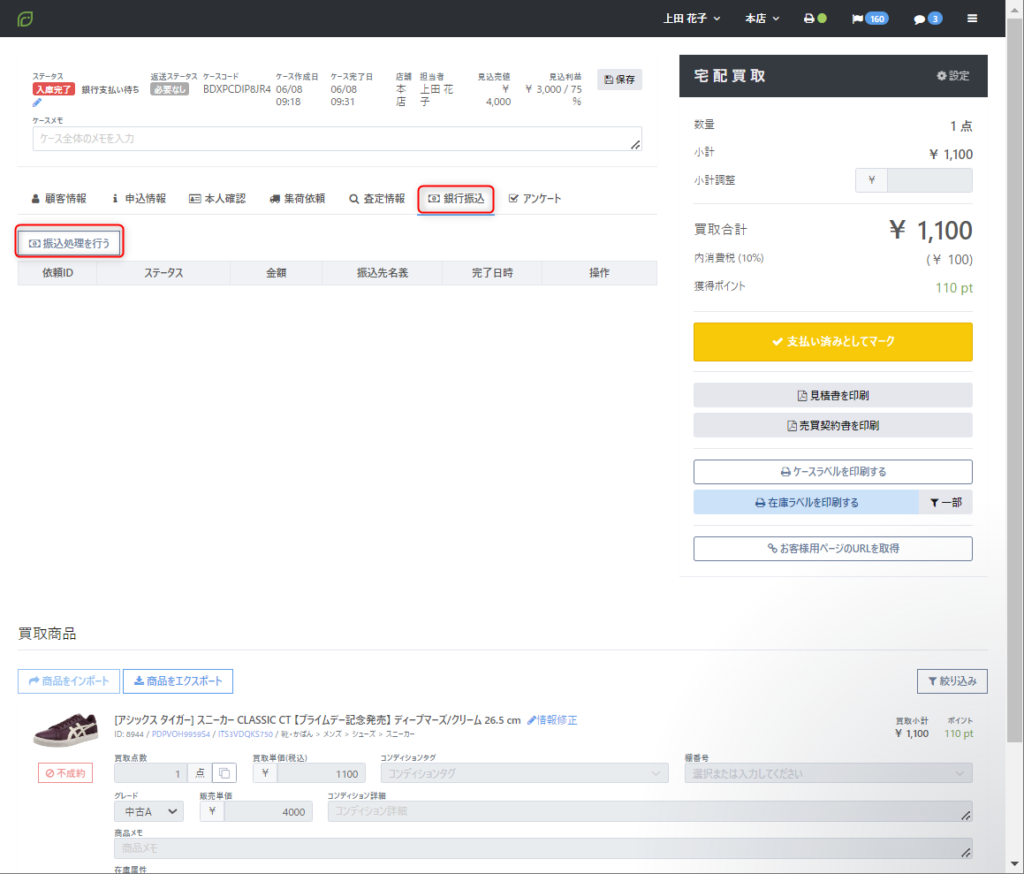Click お客様用ページのURLを取得 button
1024x874 pixels.
833,549
